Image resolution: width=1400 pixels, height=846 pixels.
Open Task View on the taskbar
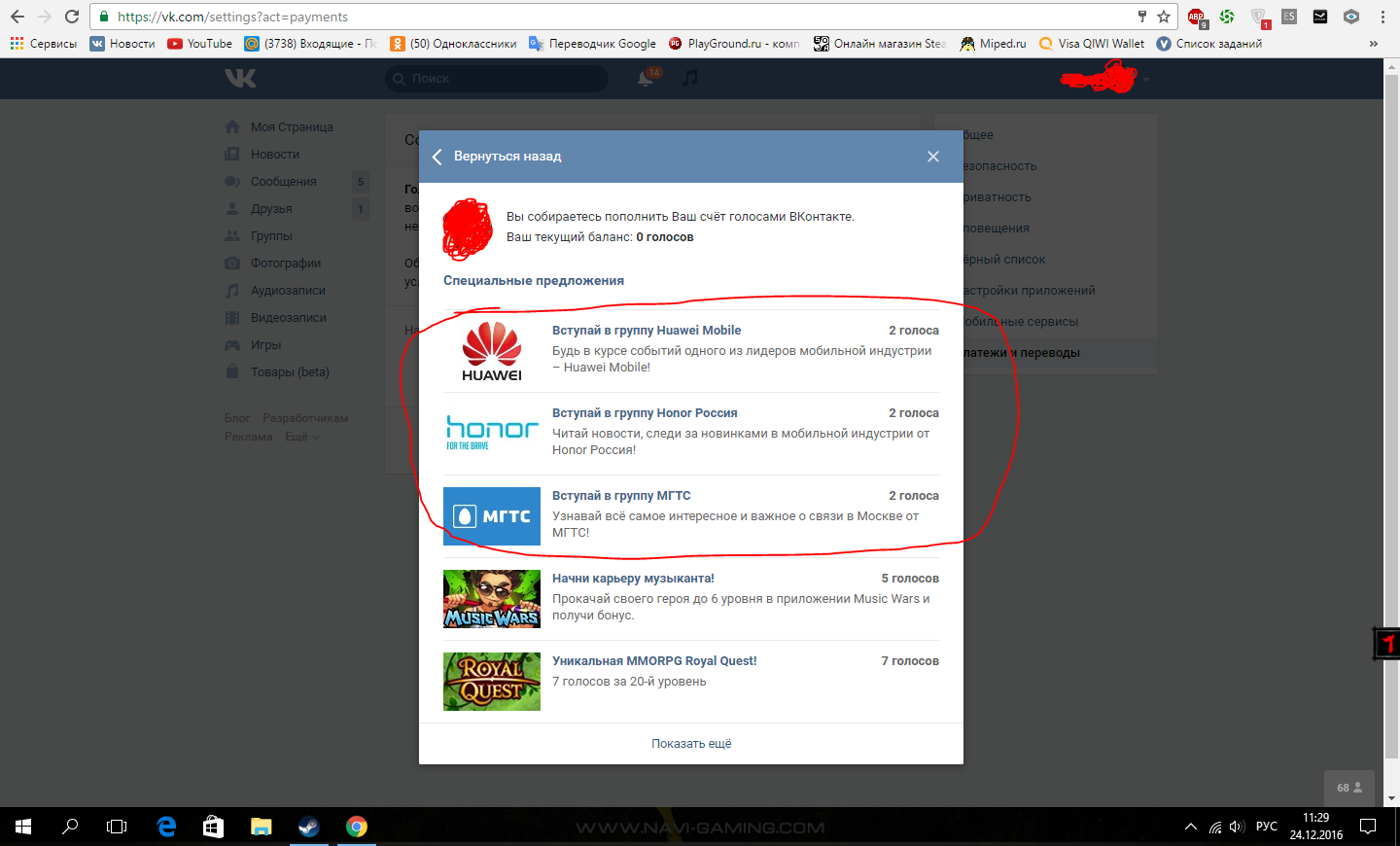117,827
